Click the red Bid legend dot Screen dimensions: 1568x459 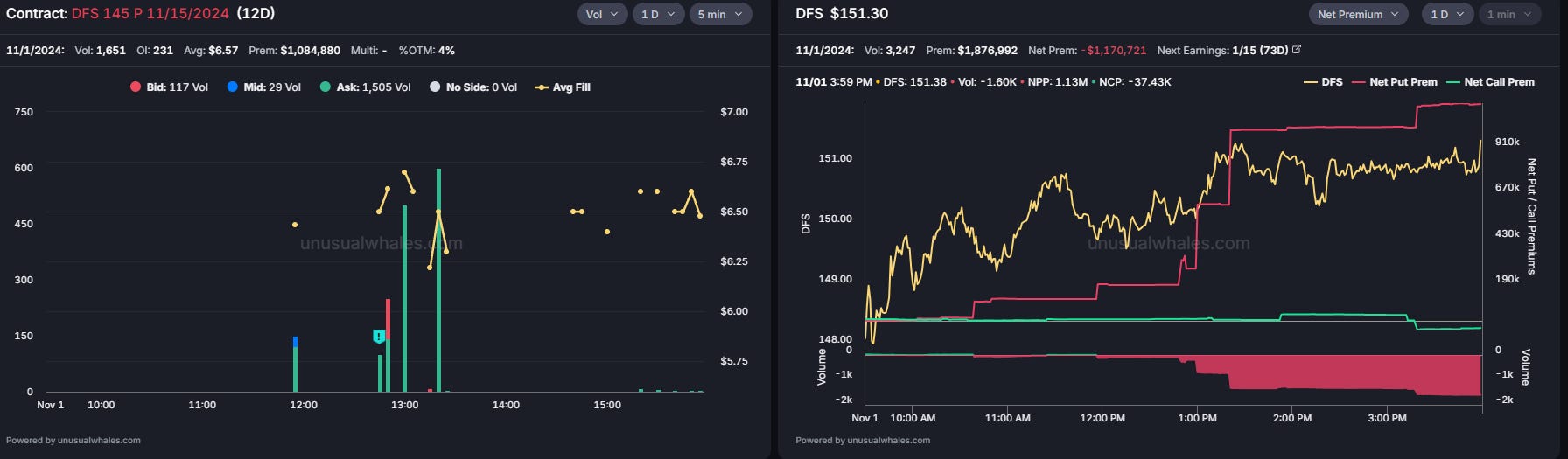[x=136, y=87]
